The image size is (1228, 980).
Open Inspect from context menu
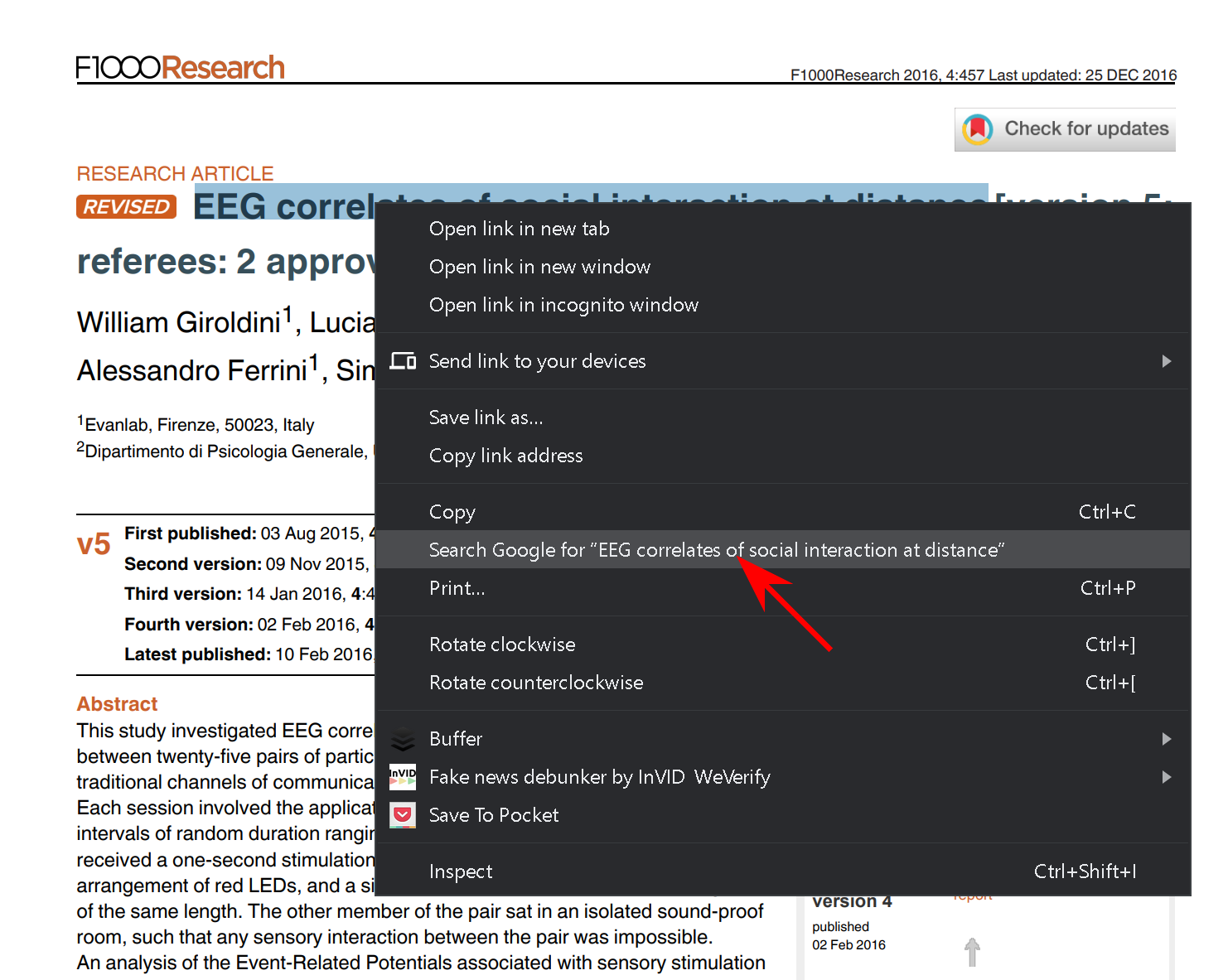click(461, 871)
